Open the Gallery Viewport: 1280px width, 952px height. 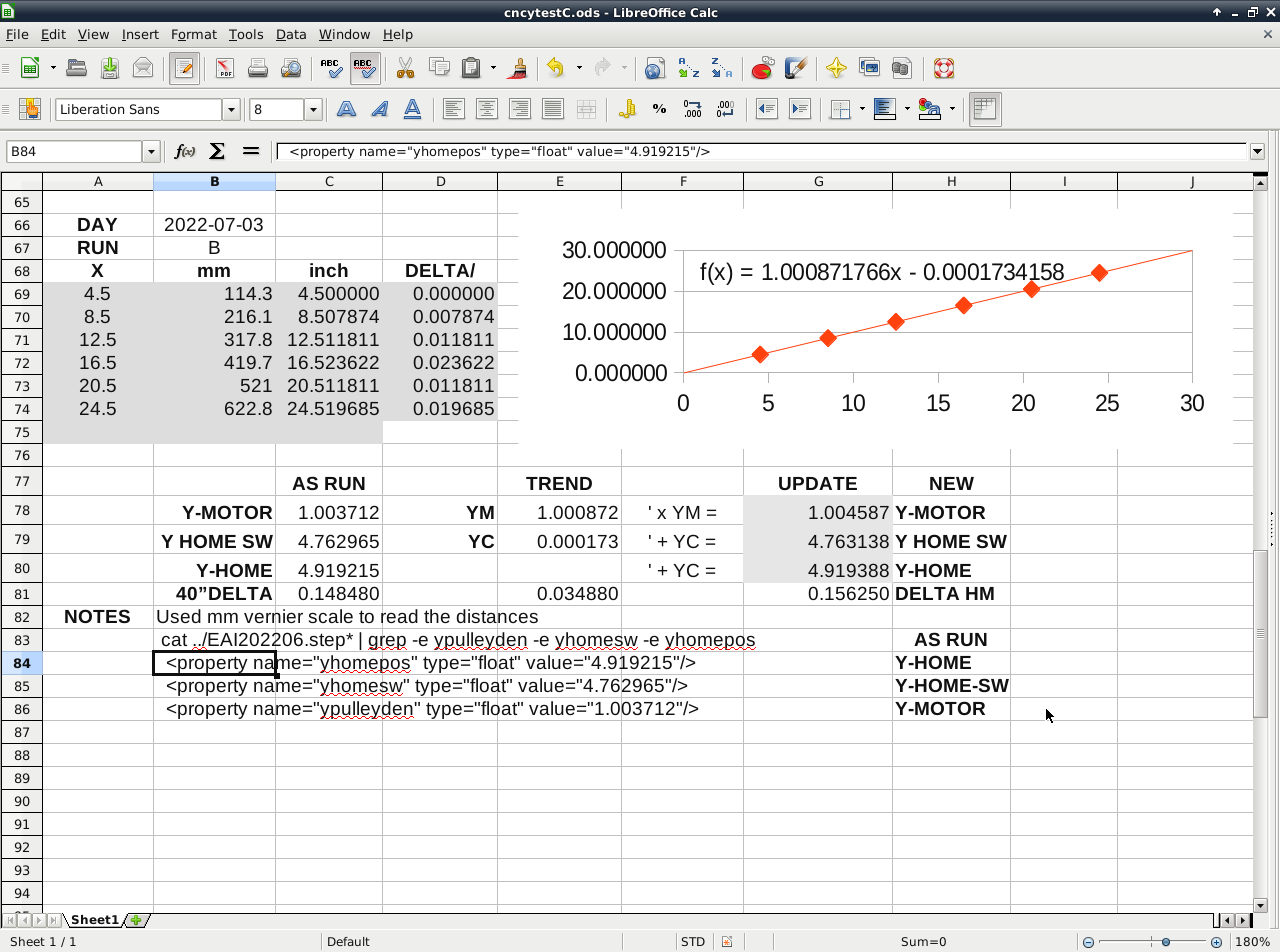coord(869,68)
